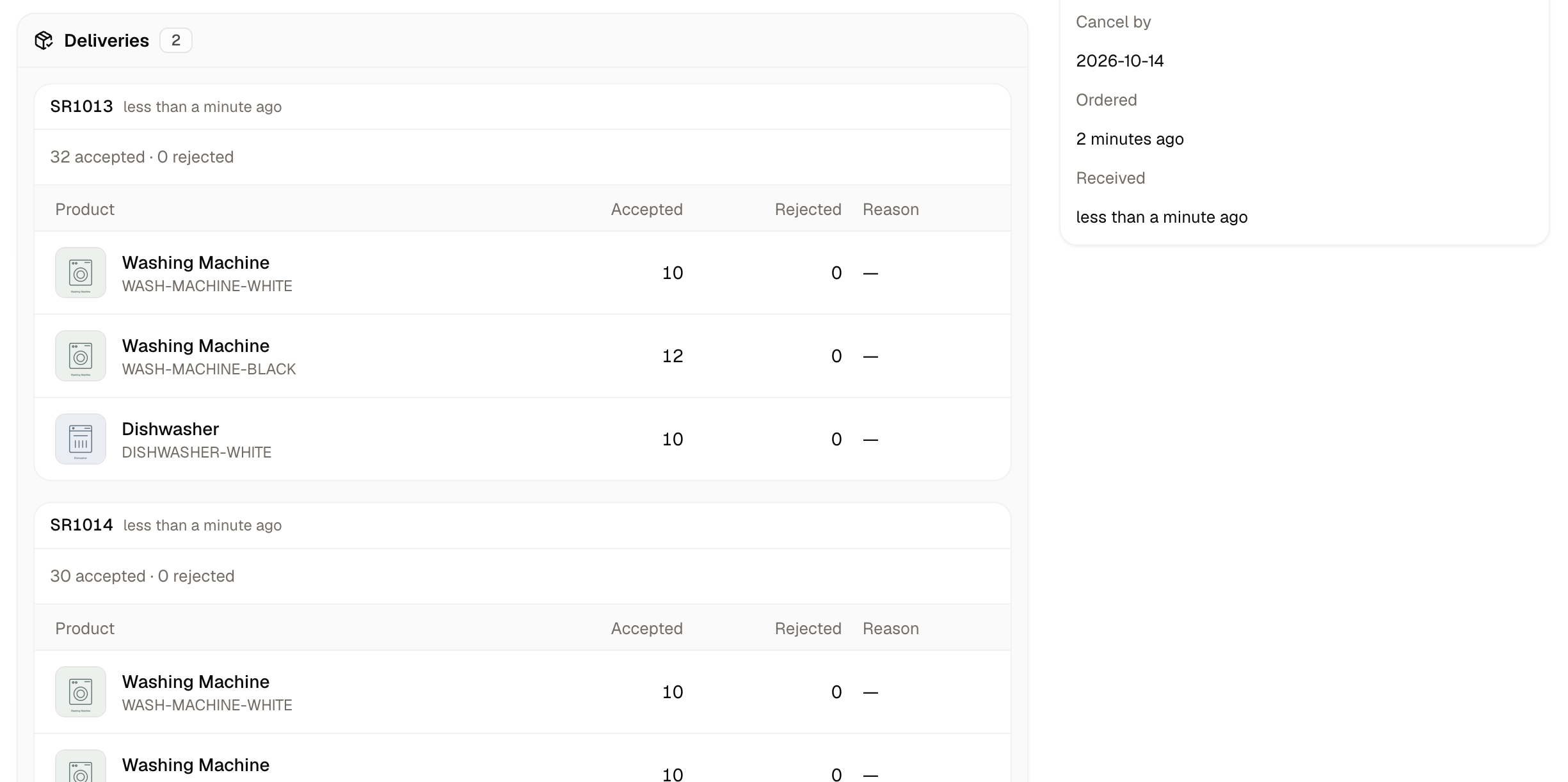This screenshot has height=782, width=1568.
Task: Click the Reason column header in SR1013
Action: (890, 209)
